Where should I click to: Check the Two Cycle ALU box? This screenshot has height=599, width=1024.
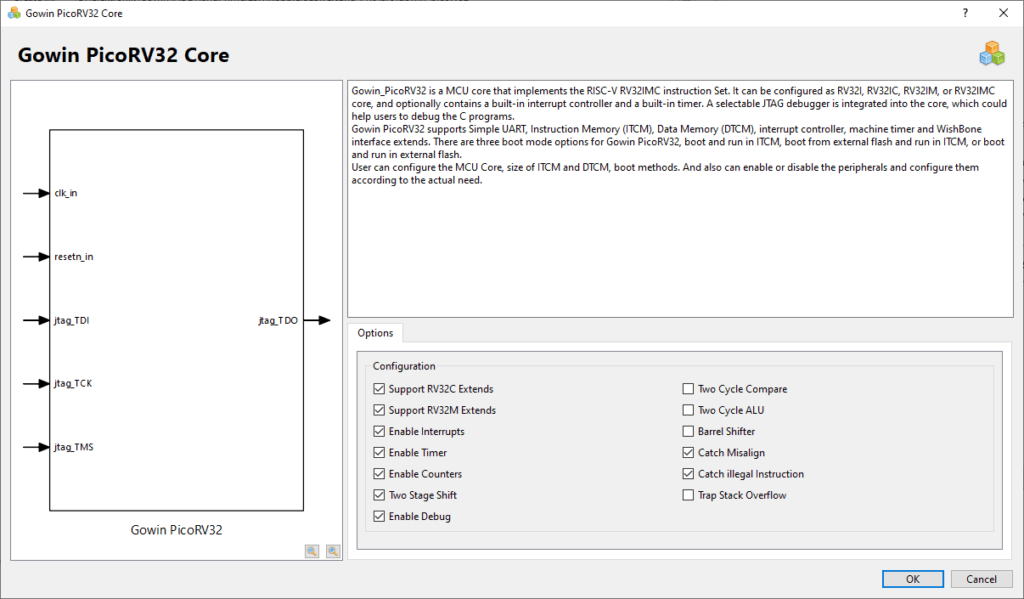coord(688,410)
